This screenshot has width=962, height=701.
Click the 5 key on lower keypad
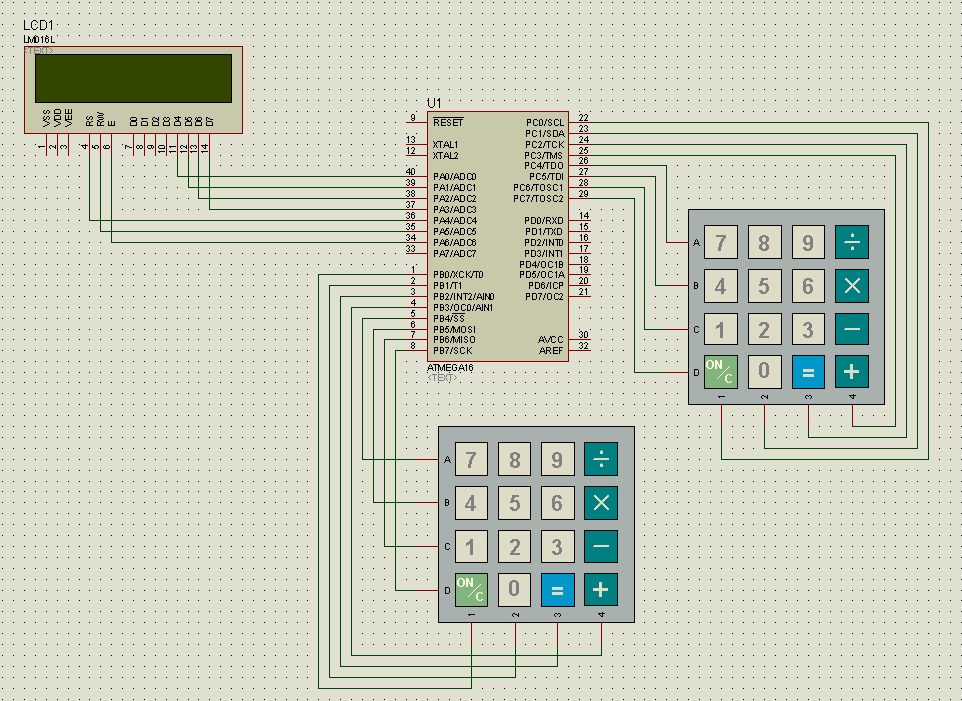click(x=514, y=503)
